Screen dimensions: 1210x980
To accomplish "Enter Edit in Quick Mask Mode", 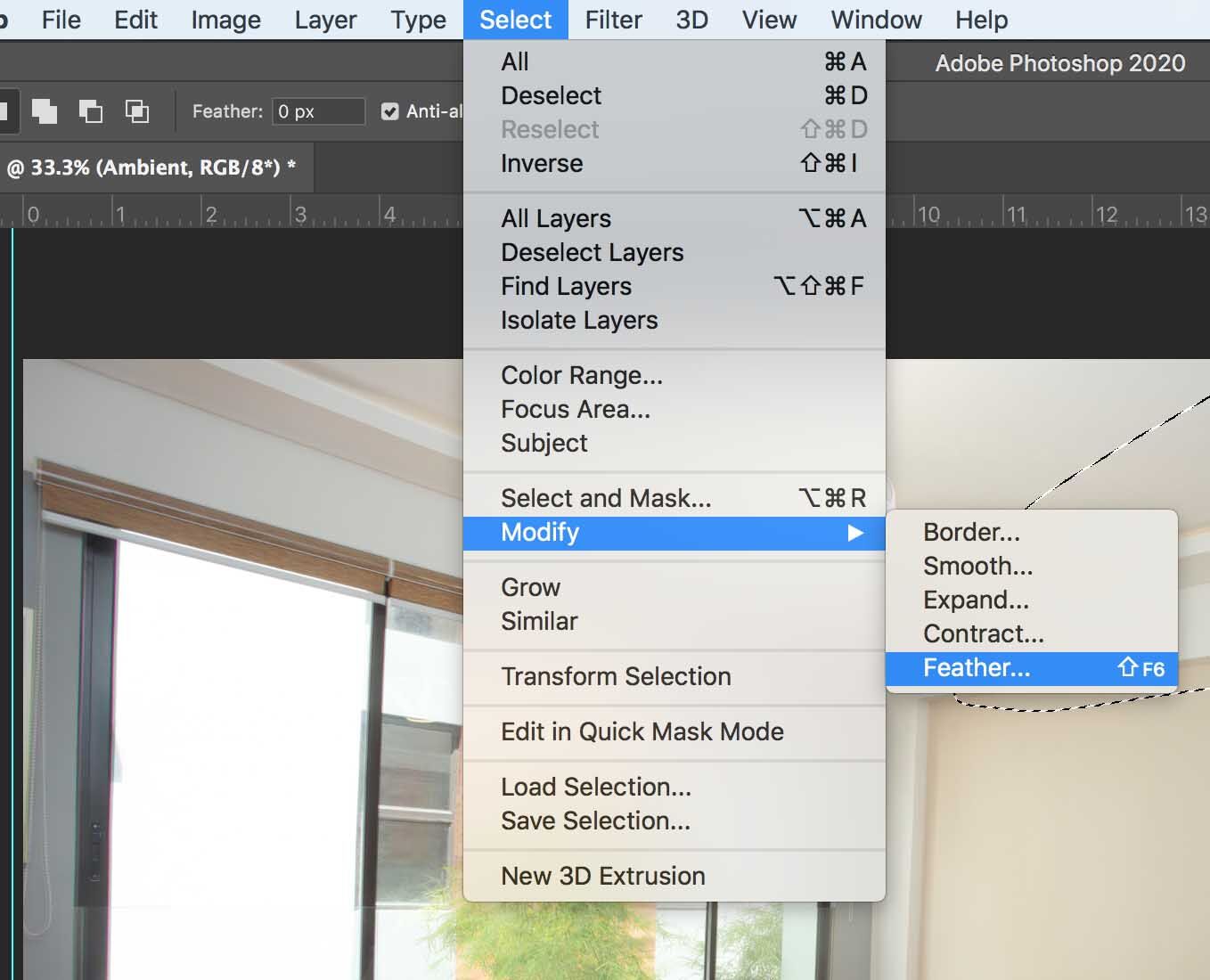I will [642, 731].
